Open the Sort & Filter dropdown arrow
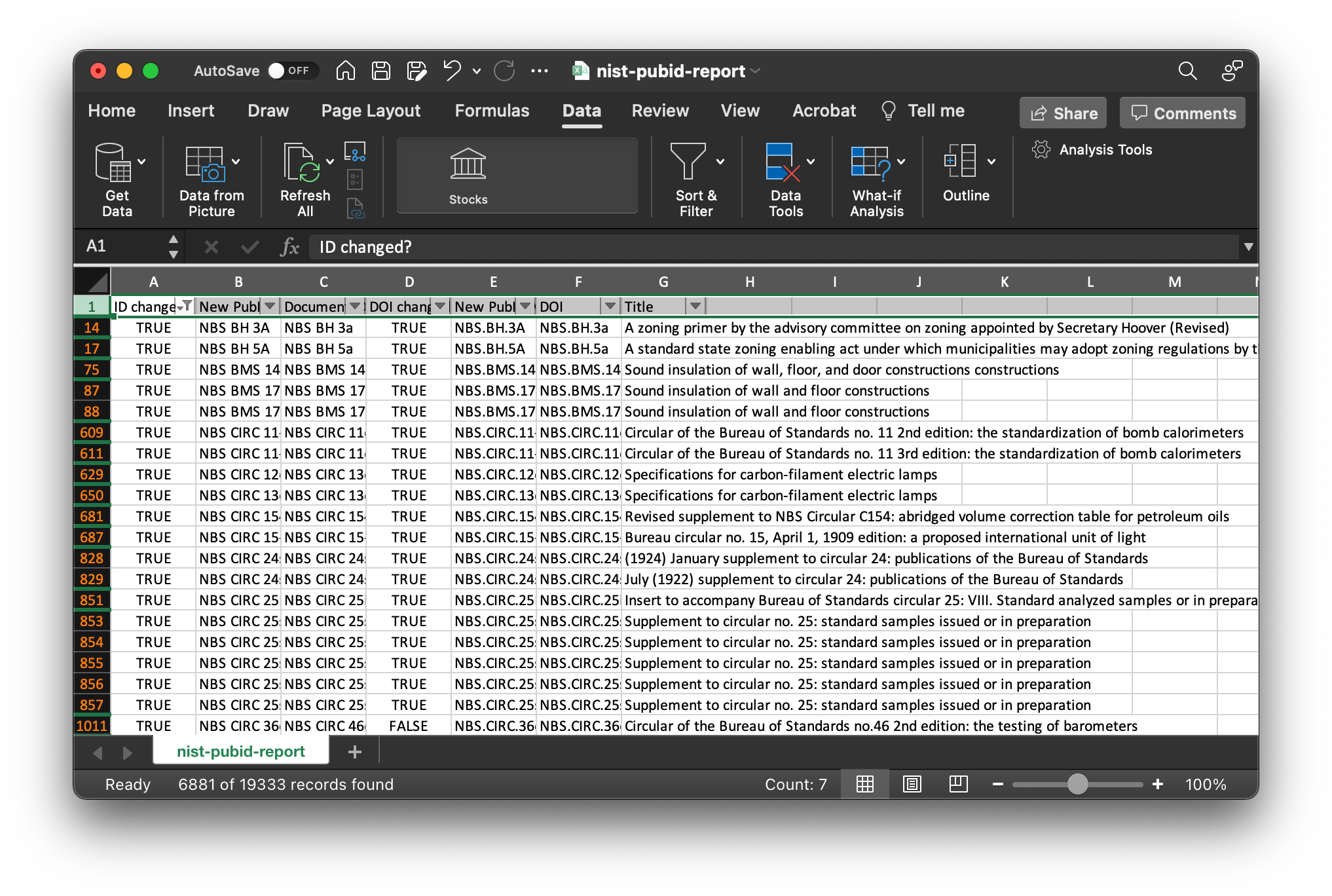The width and height of the screenshot is (1332, 896). point(720,162)
